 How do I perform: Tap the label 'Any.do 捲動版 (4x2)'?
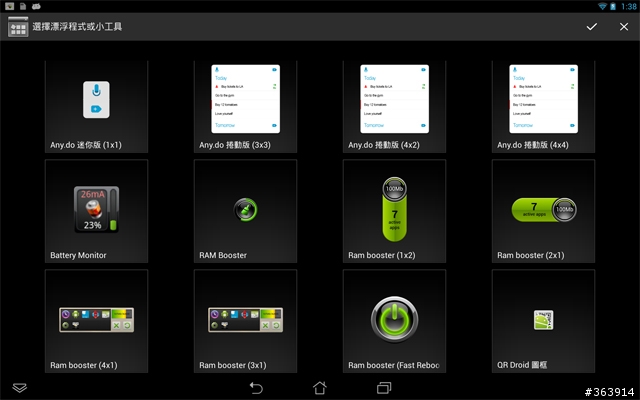pos(384,145)
